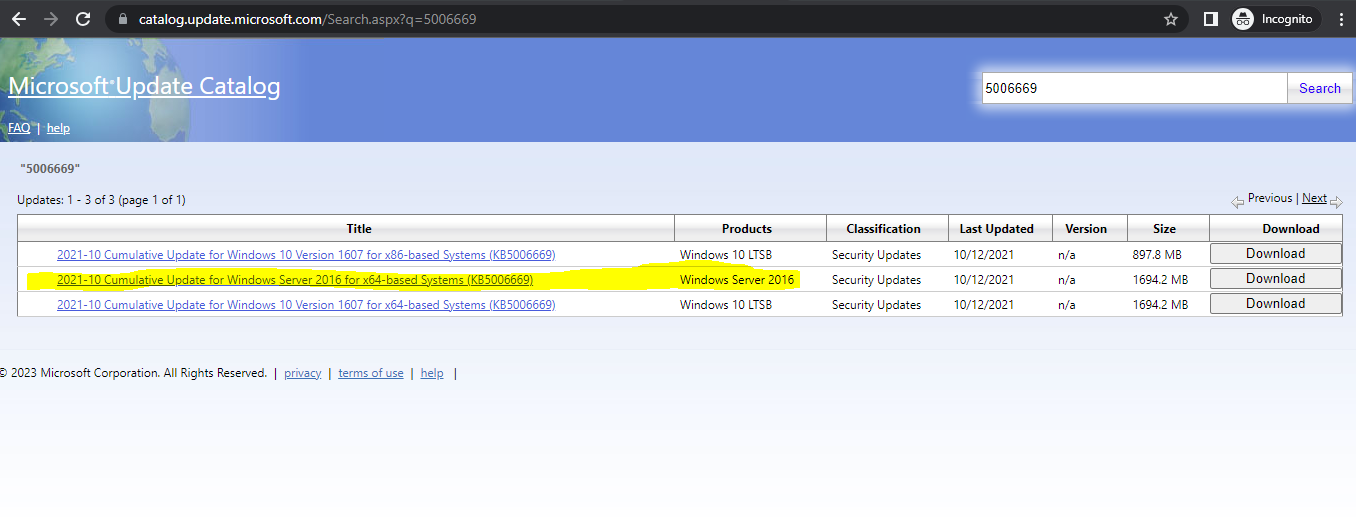Open the FAQ link in header

tap(19, 128)
